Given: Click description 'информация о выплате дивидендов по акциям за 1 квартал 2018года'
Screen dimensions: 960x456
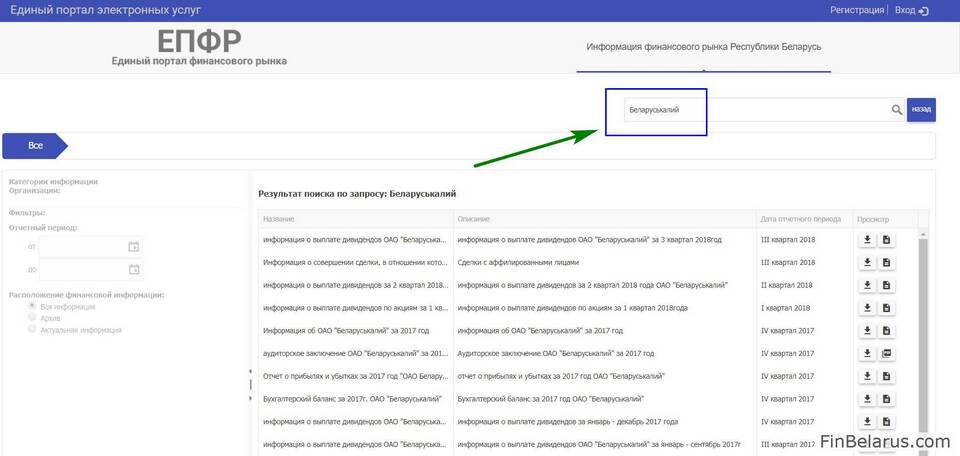Looking at the screenshot, I should click(572, 308).
